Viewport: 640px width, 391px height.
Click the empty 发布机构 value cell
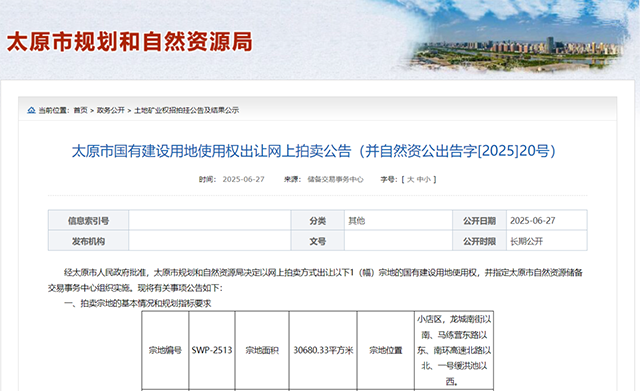210,241
